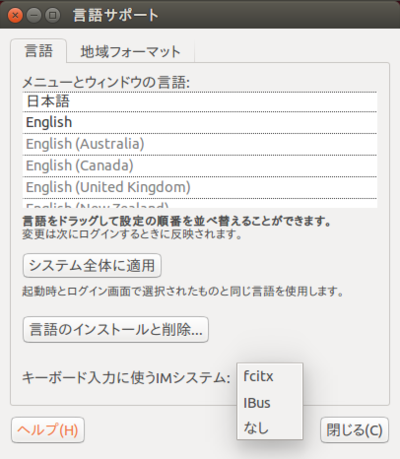Click システム全体に適用 button

[92, 266]
